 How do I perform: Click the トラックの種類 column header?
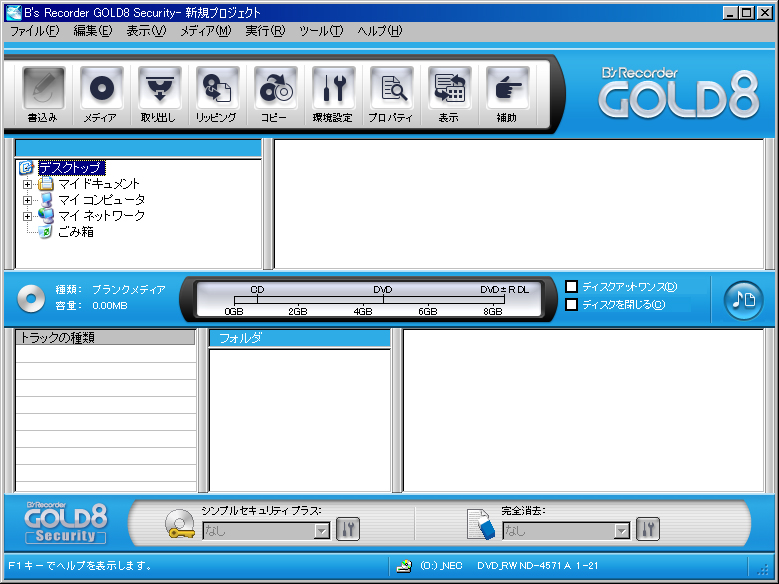tap(105, 338)
